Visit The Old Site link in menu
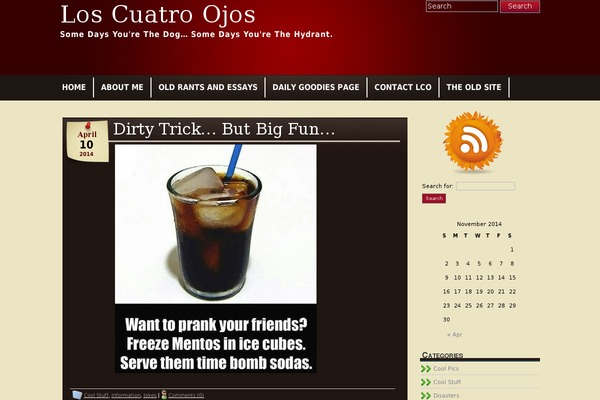This screenshot has width=600, height=400. (474, 87)
